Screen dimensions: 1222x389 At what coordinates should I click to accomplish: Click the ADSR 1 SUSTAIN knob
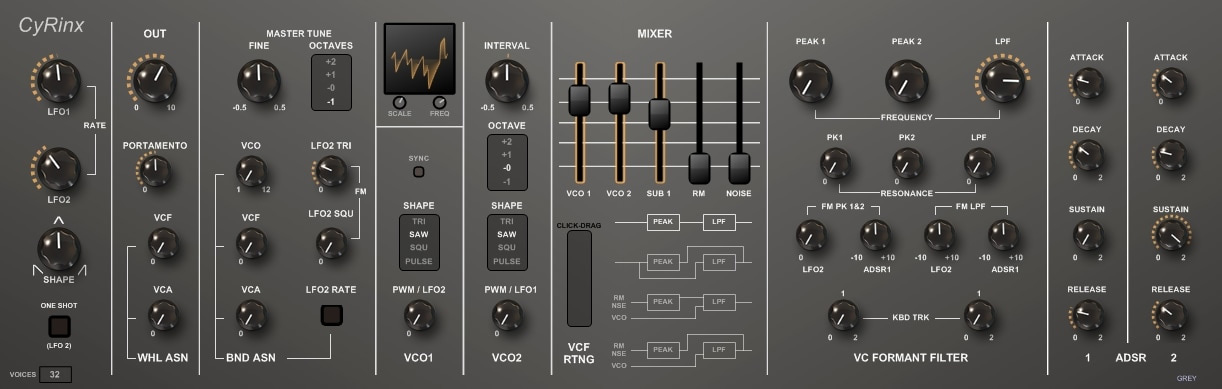[x=1087, y=235]
